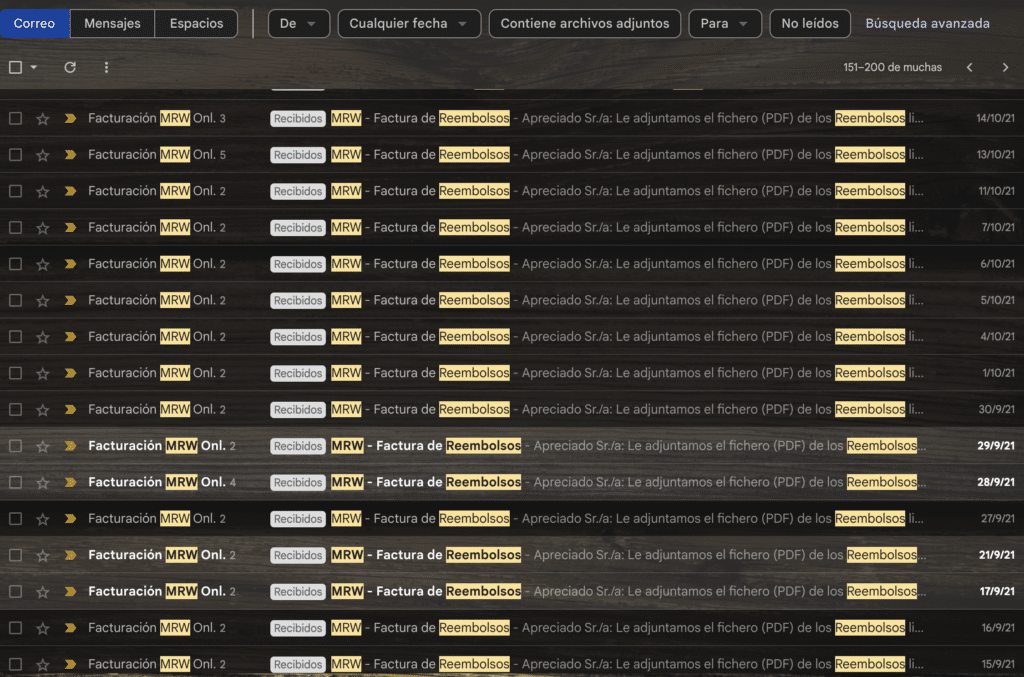Open the 'De' sender filter dropdown
The image size is (1024, 677).
[x=298, y=23]
